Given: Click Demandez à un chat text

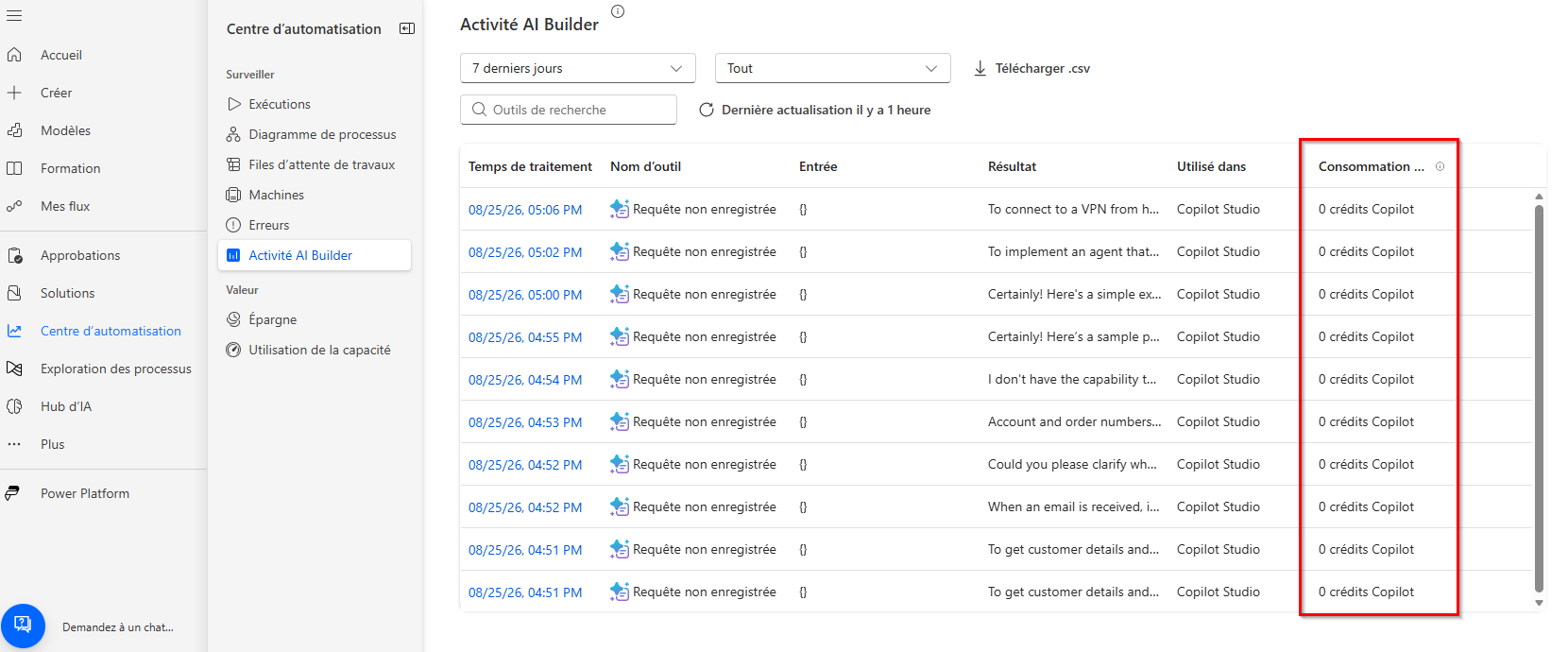Looking at the screenshot, I should tap(118, 626).
